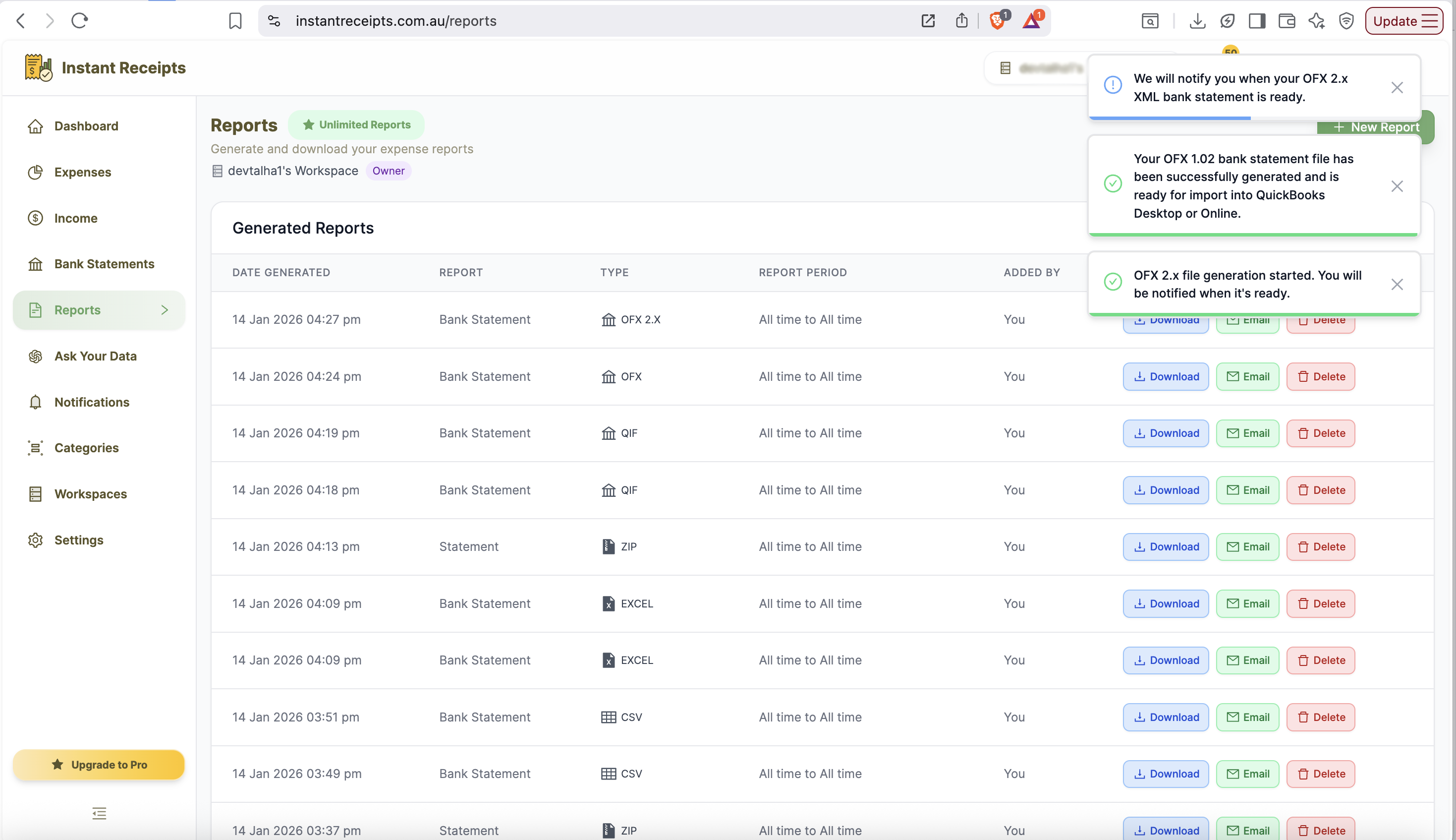Go back with the browser back arrow
This screenshot has width=1456, height=840.
point(21,21)
